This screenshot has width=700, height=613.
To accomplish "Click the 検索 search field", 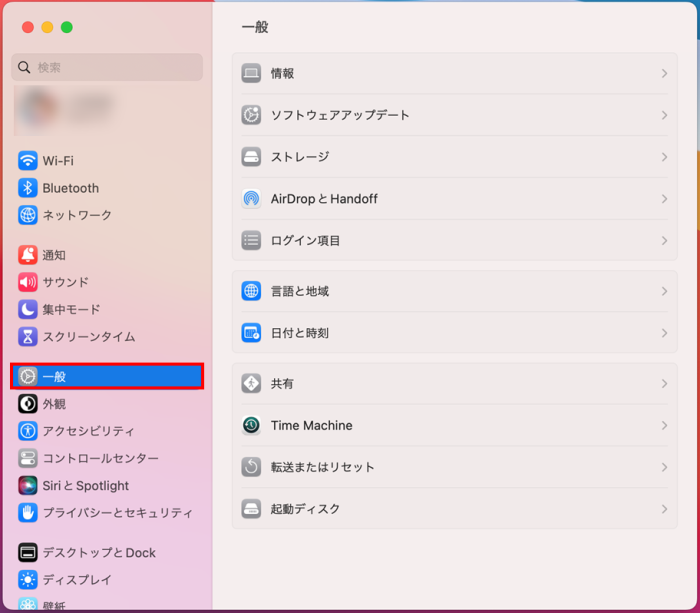I will (x=108, y=67).
